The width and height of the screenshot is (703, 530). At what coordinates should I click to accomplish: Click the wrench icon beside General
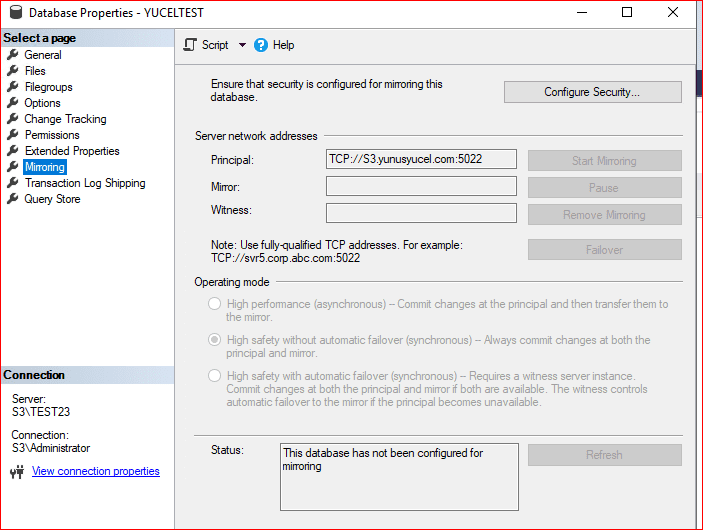tap(13, 55)
